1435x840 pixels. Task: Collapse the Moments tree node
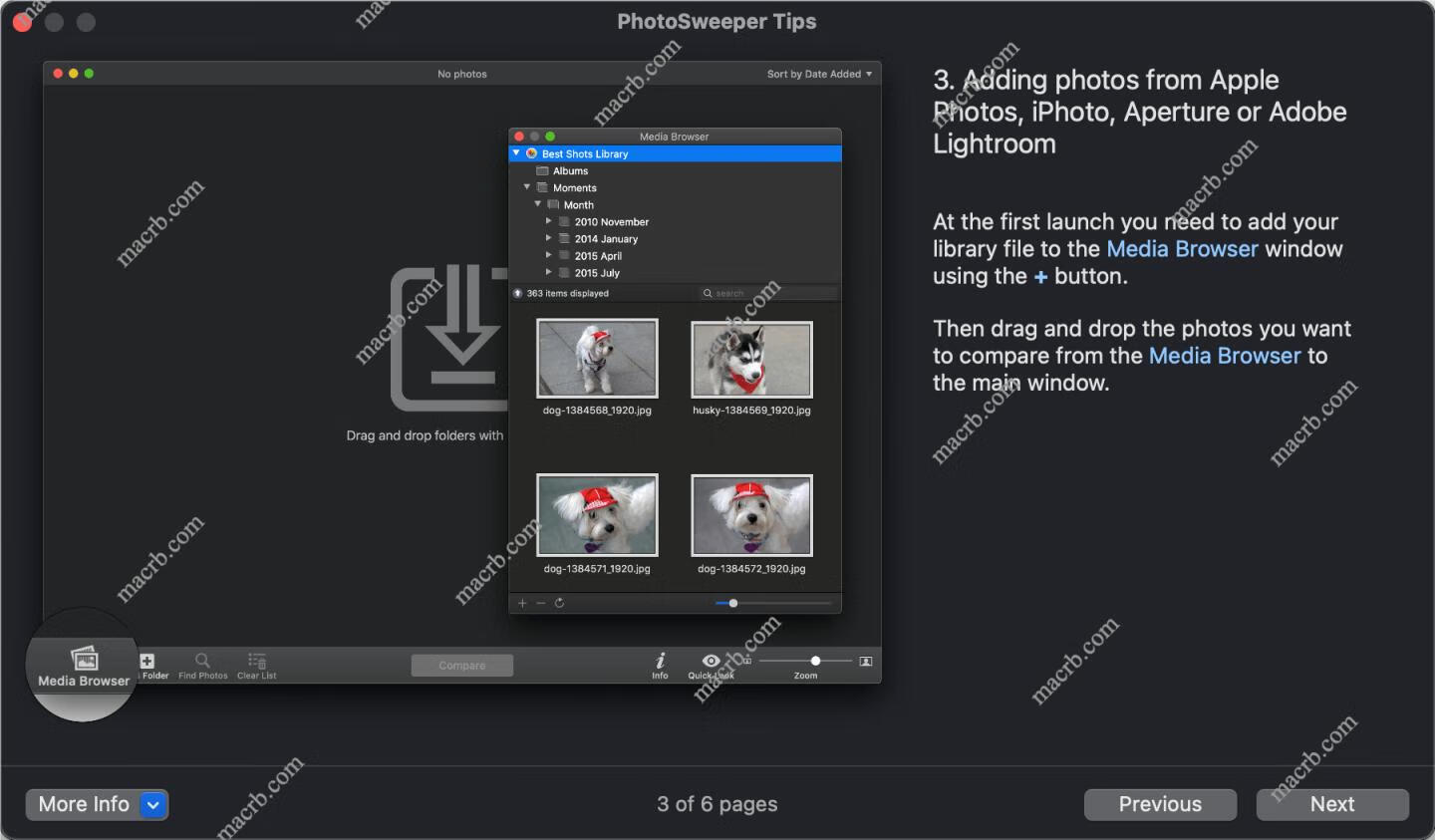(527, 187)
